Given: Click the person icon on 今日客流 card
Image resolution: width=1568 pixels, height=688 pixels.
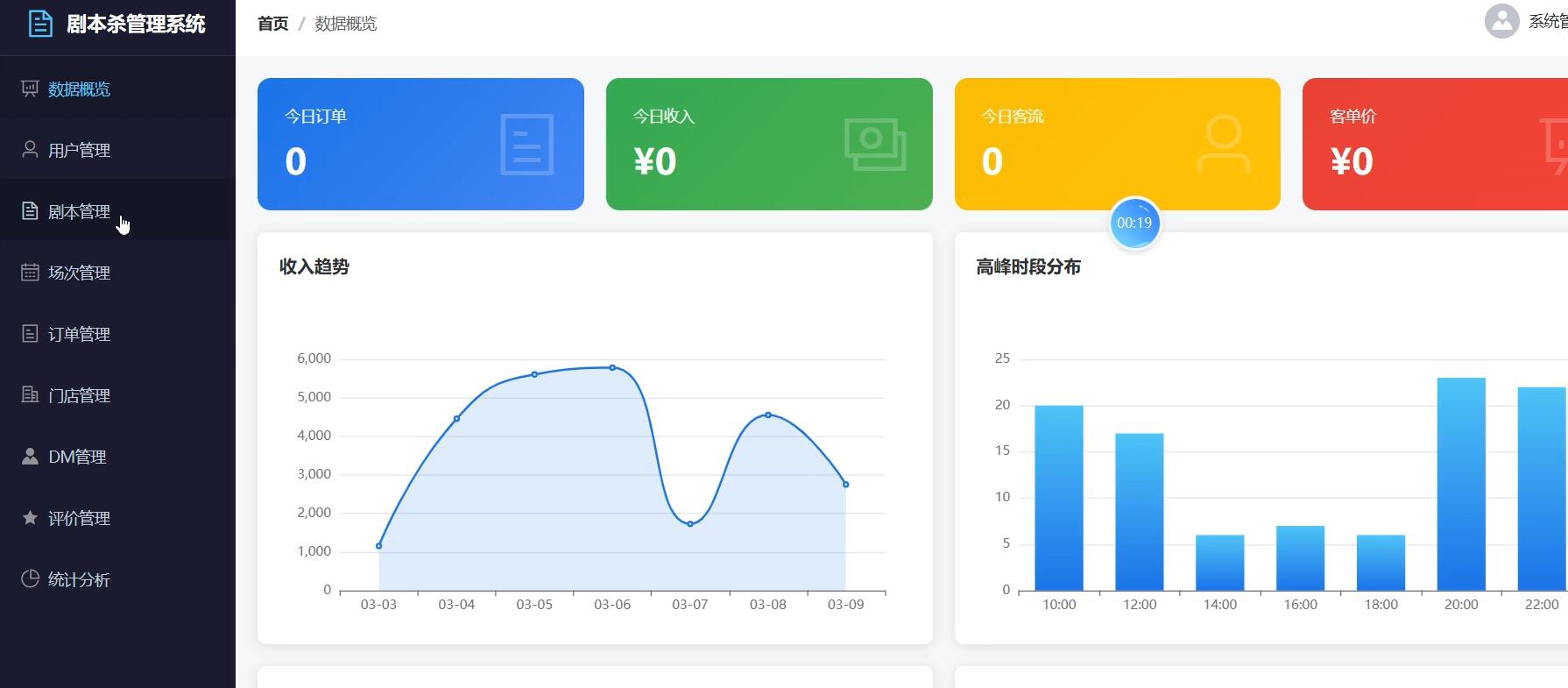Looking at the screenshot, I should pyautogui.click(x=1224, y=145).
